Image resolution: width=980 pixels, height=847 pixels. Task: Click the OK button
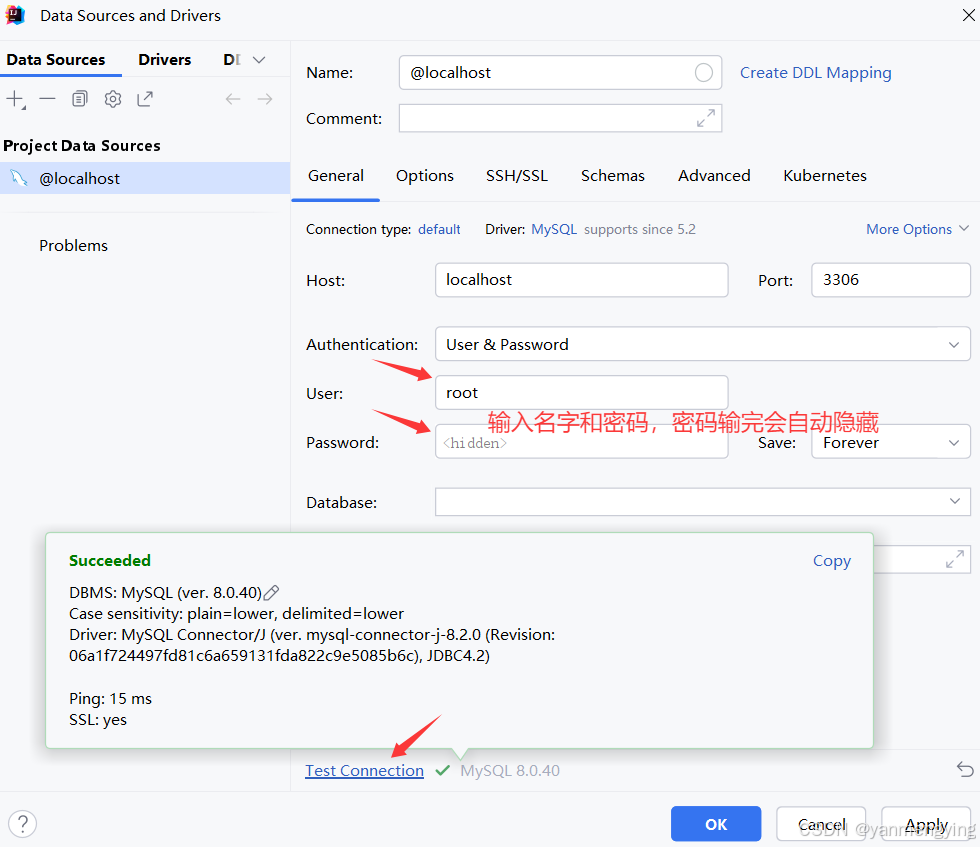(716, 824)
